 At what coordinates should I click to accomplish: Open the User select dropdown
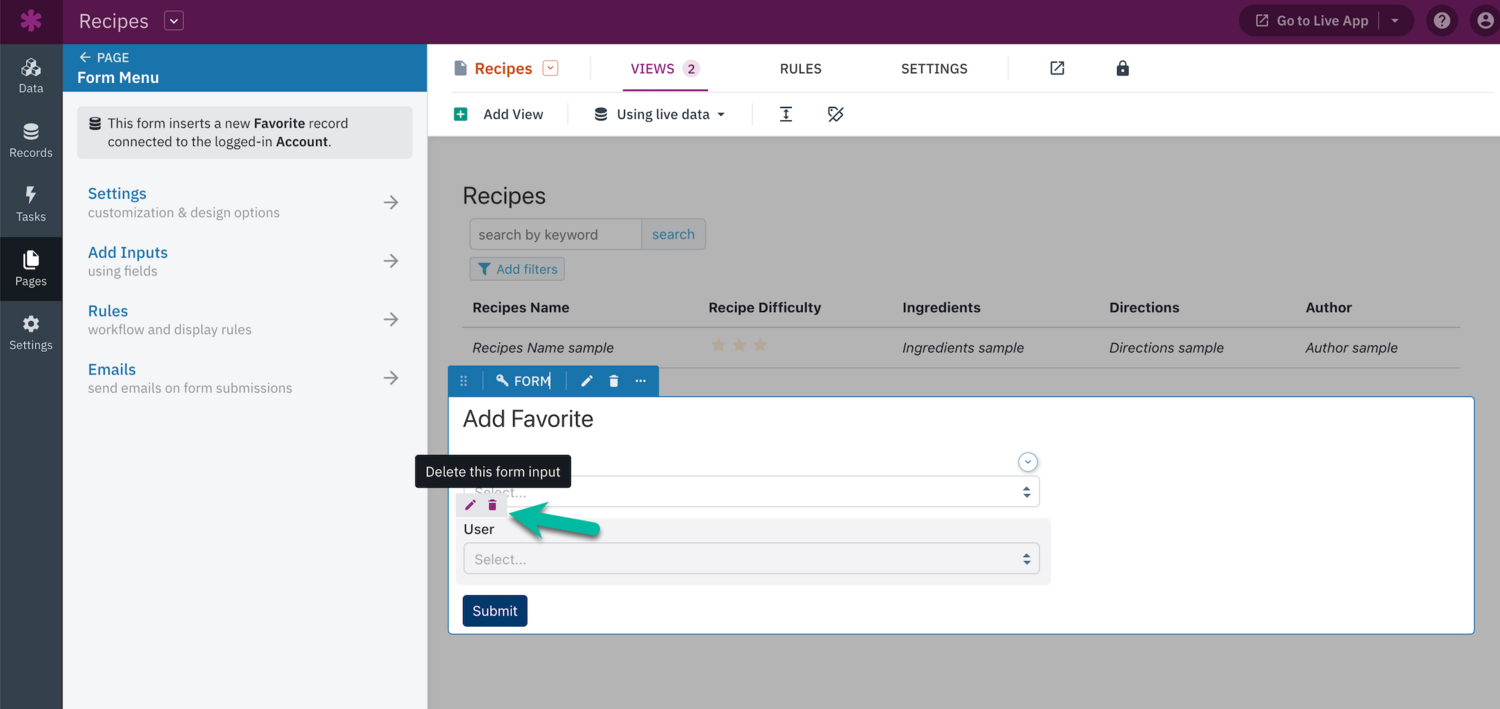pyautogui.click(x=751, y=559)
